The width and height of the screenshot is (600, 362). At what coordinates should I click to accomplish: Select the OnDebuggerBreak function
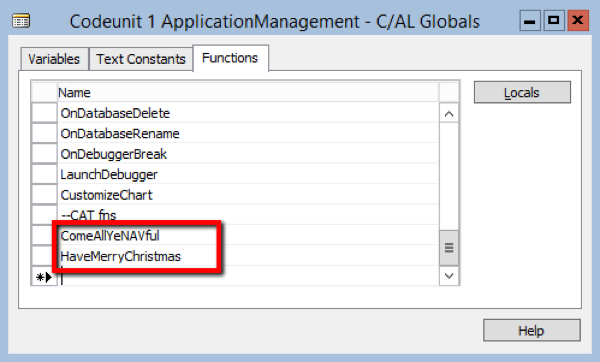tap(248, 154)
